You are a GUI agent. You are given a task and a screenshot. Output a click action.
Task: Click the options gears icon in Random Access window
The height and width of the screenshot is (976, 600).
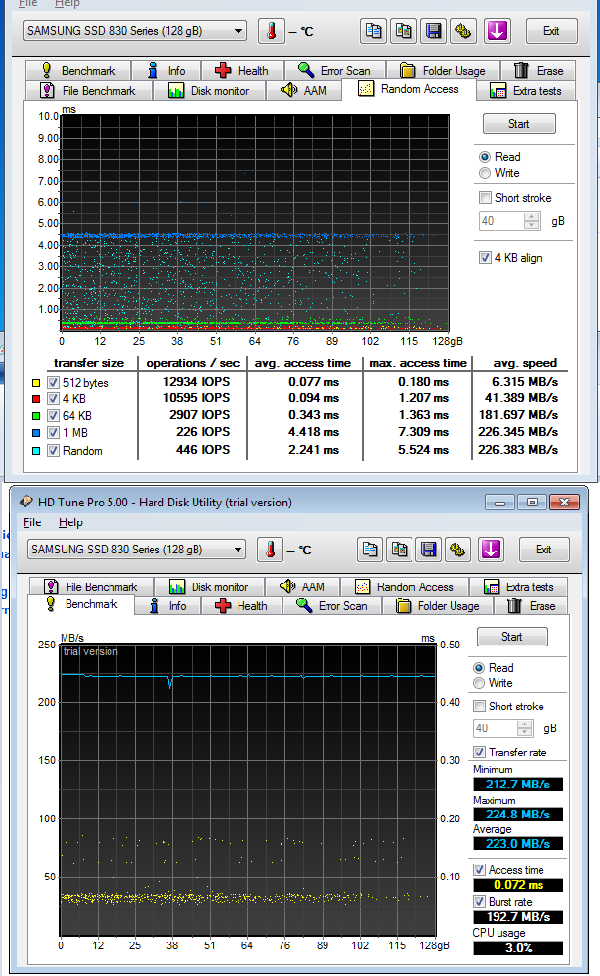point(463,31)
